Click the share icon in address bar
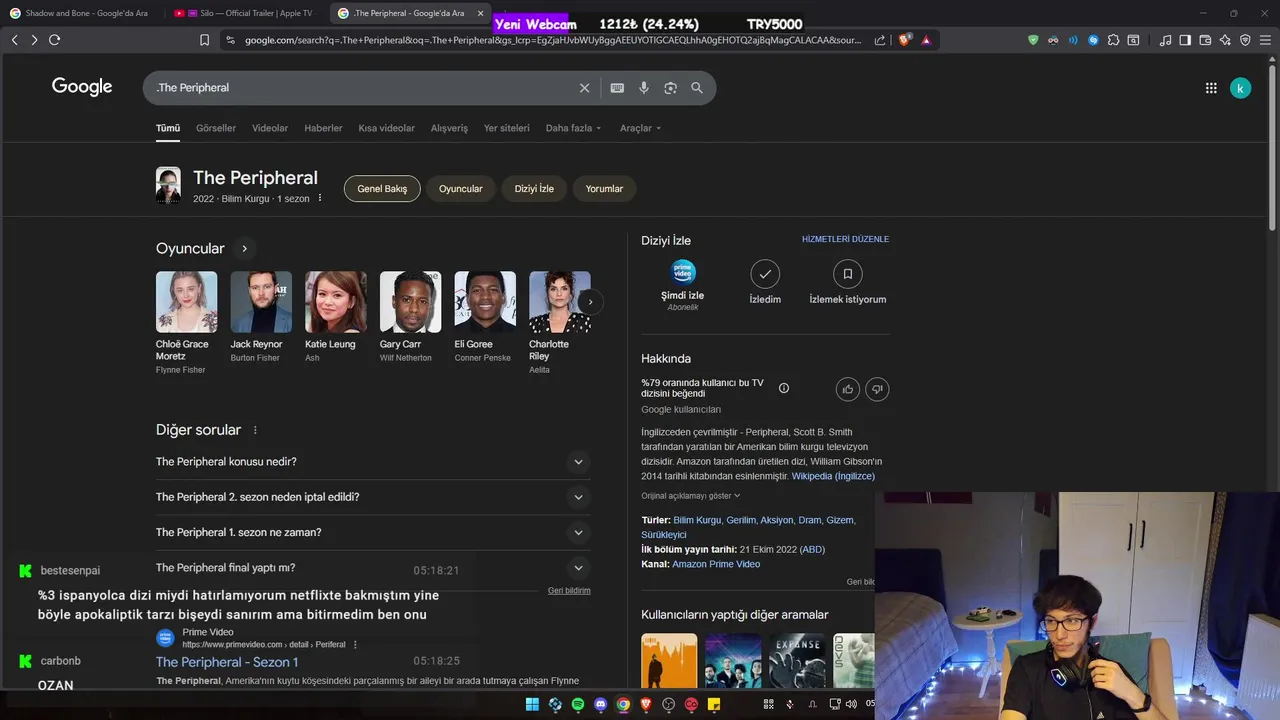This screenshot has height=720, width=1280. tap(880, 40)
